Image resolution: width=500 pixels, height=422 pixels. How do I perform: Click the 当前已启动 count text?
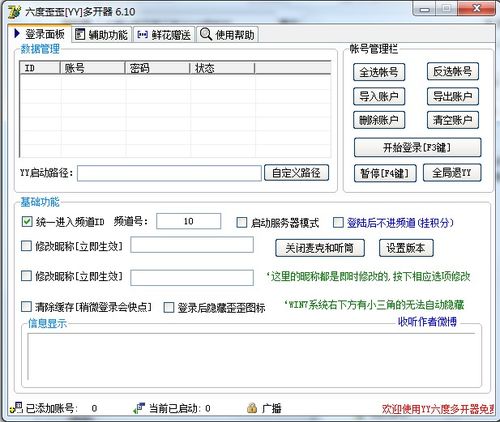208,408
